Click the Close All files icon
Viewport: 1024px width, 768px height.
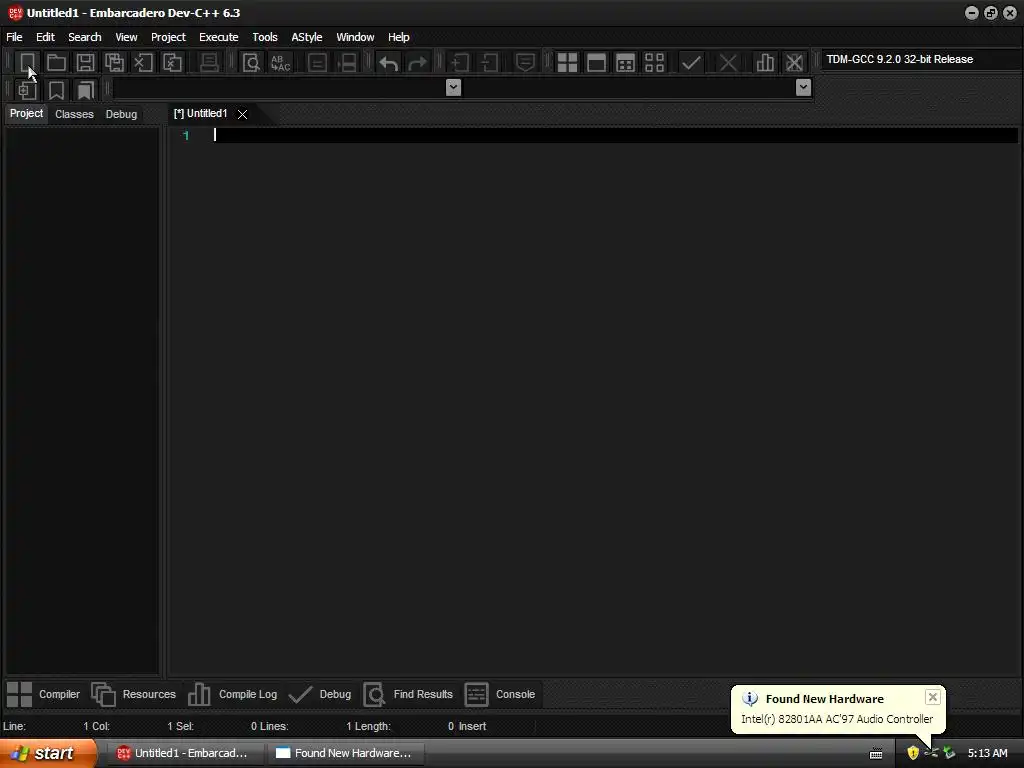tap(172, 63)
